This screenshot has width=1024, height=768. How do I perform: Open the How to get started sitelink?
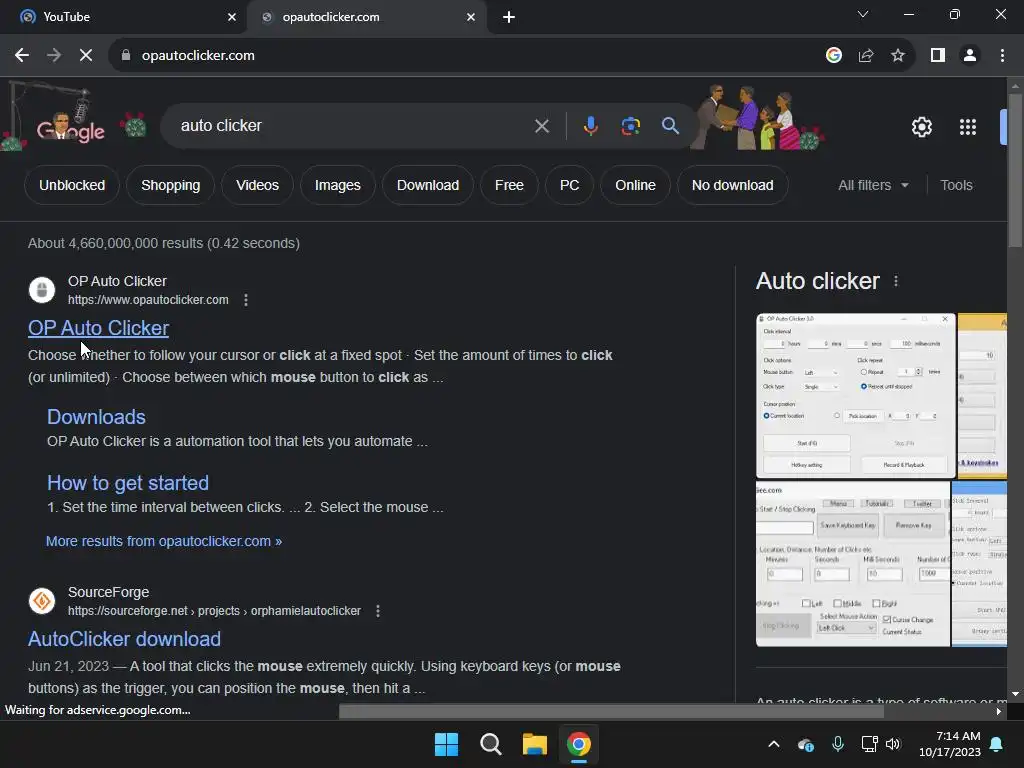point(128,483)
